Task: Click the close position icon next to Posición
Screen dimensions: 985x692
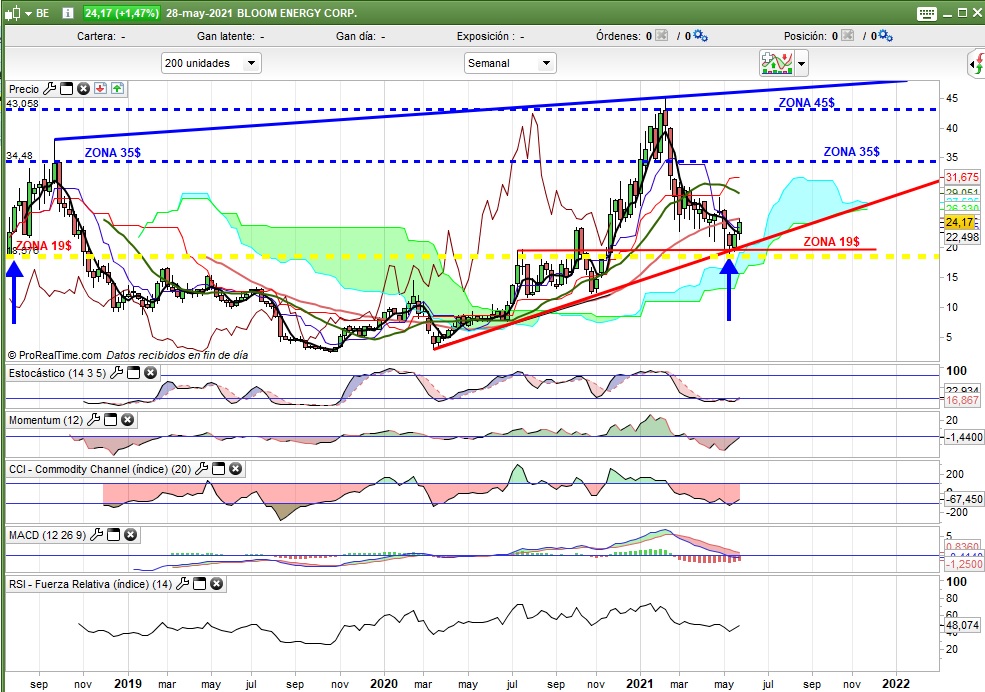Action: click(847, 36)
